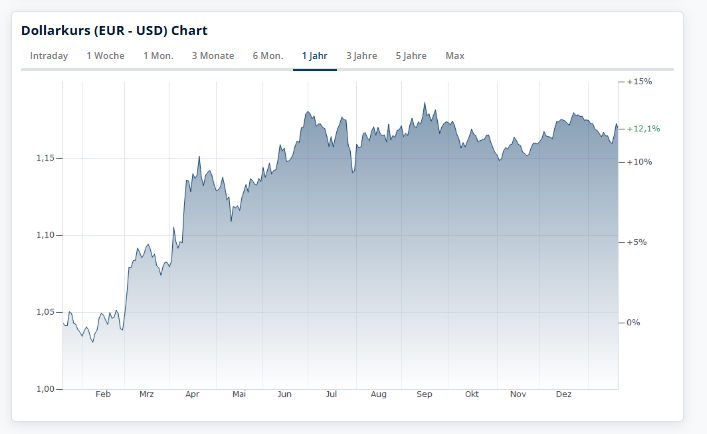
Task: Click the +15% percentage scale label
Action: [x=639, y=81]
